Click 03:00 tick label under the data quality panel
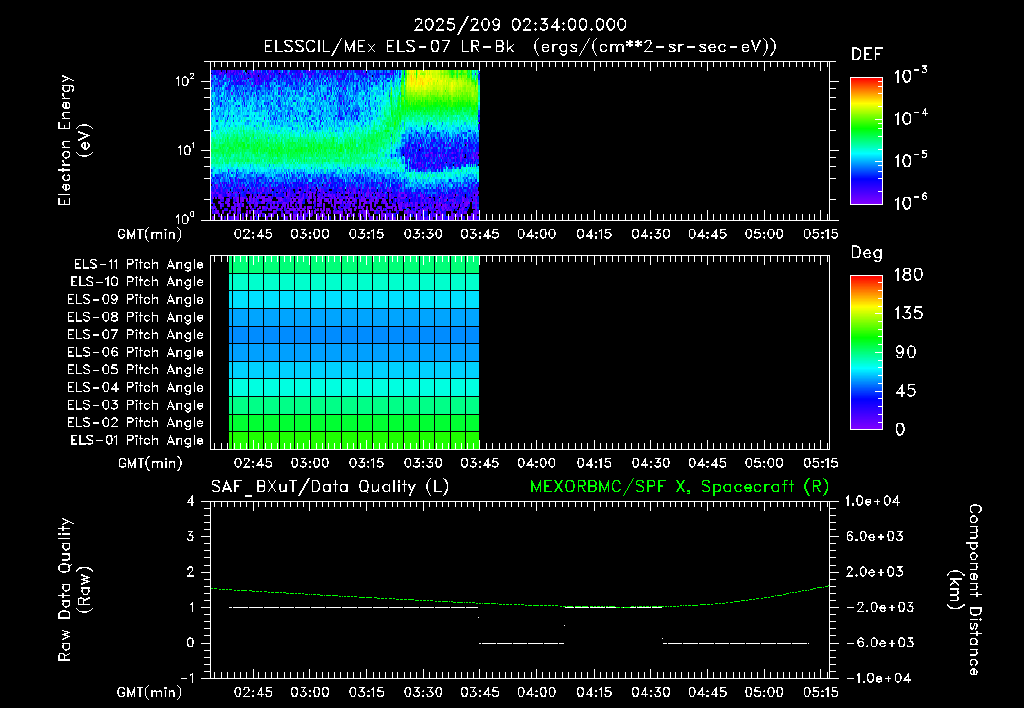The height and width of the screenshot is (708, 1024). pyautogui.click(x=310, y=692)
